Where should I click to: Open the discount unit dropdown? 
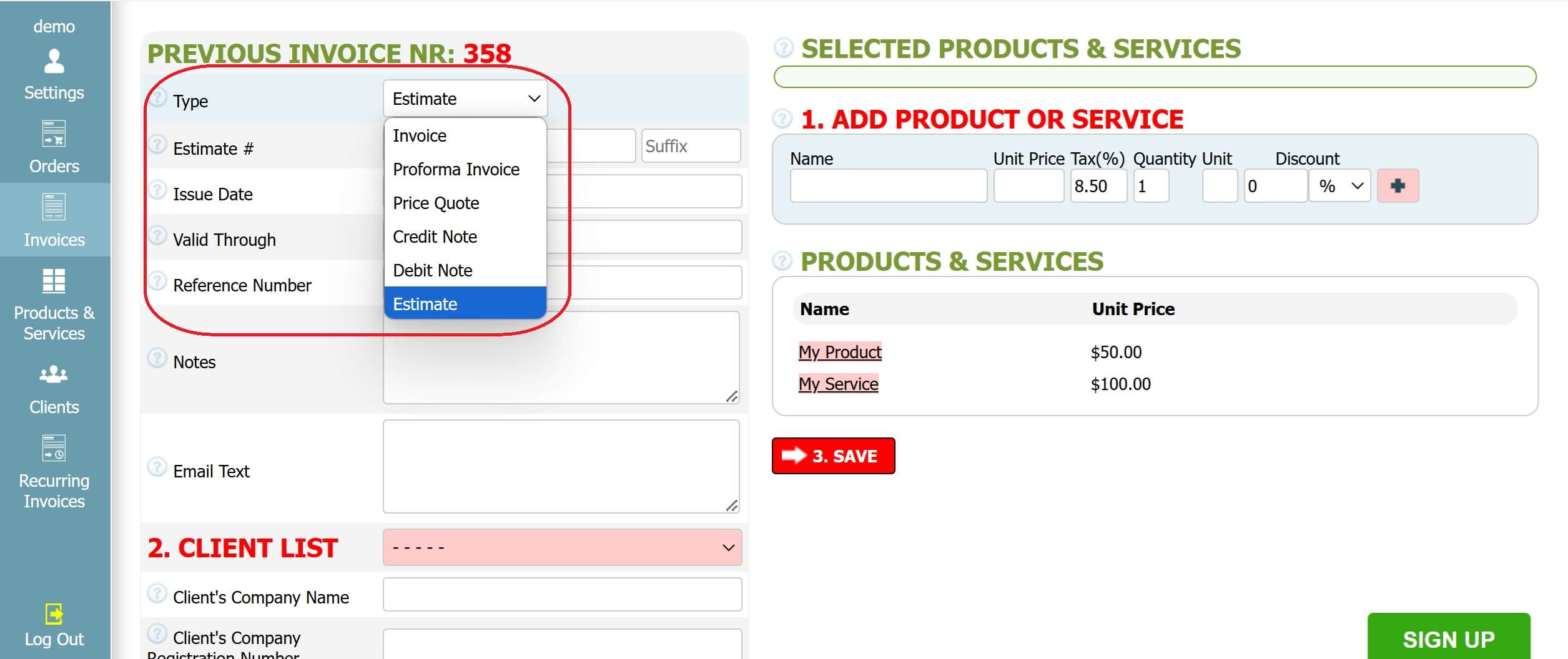coord(1339,185)
